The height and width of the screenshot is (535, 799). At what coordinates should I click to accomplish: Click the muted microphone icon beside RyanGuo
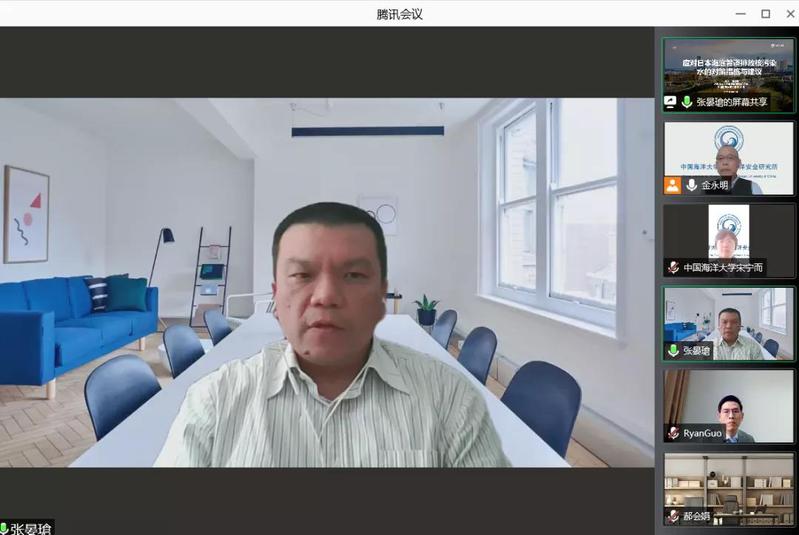pyautogui.click(x=673, y=433)
